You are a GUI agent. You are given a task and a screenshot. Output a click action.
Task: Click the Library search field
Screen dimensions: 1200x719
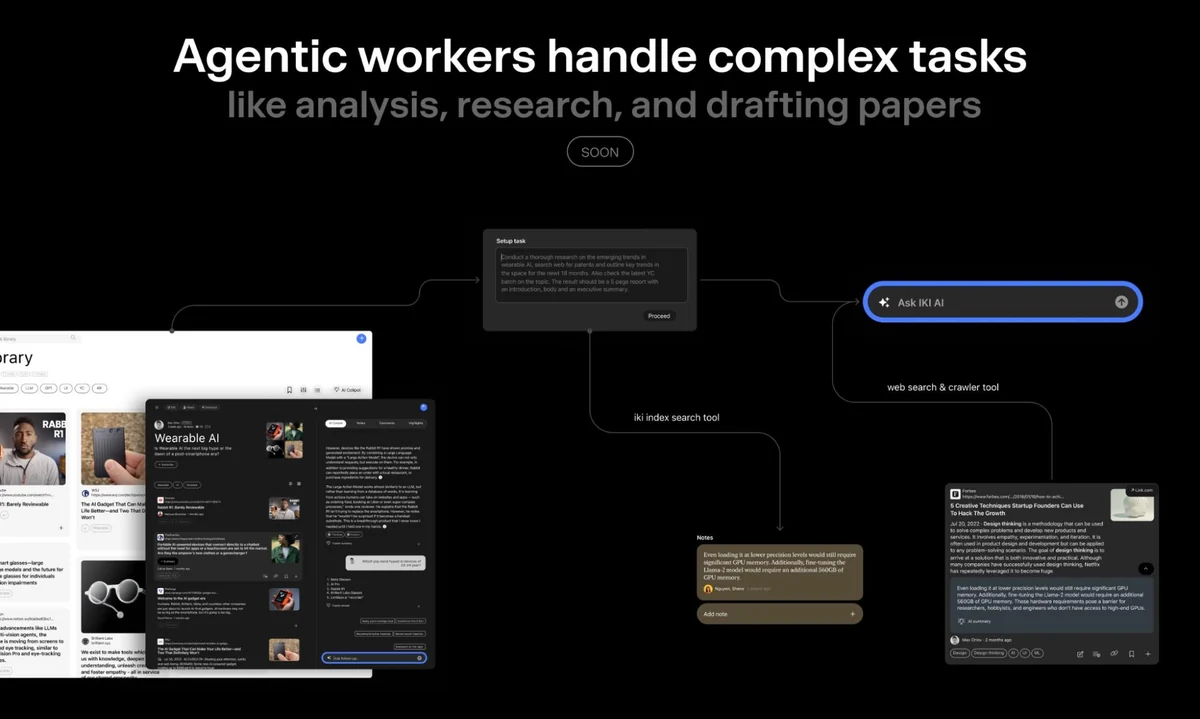(x=38, y=338)
